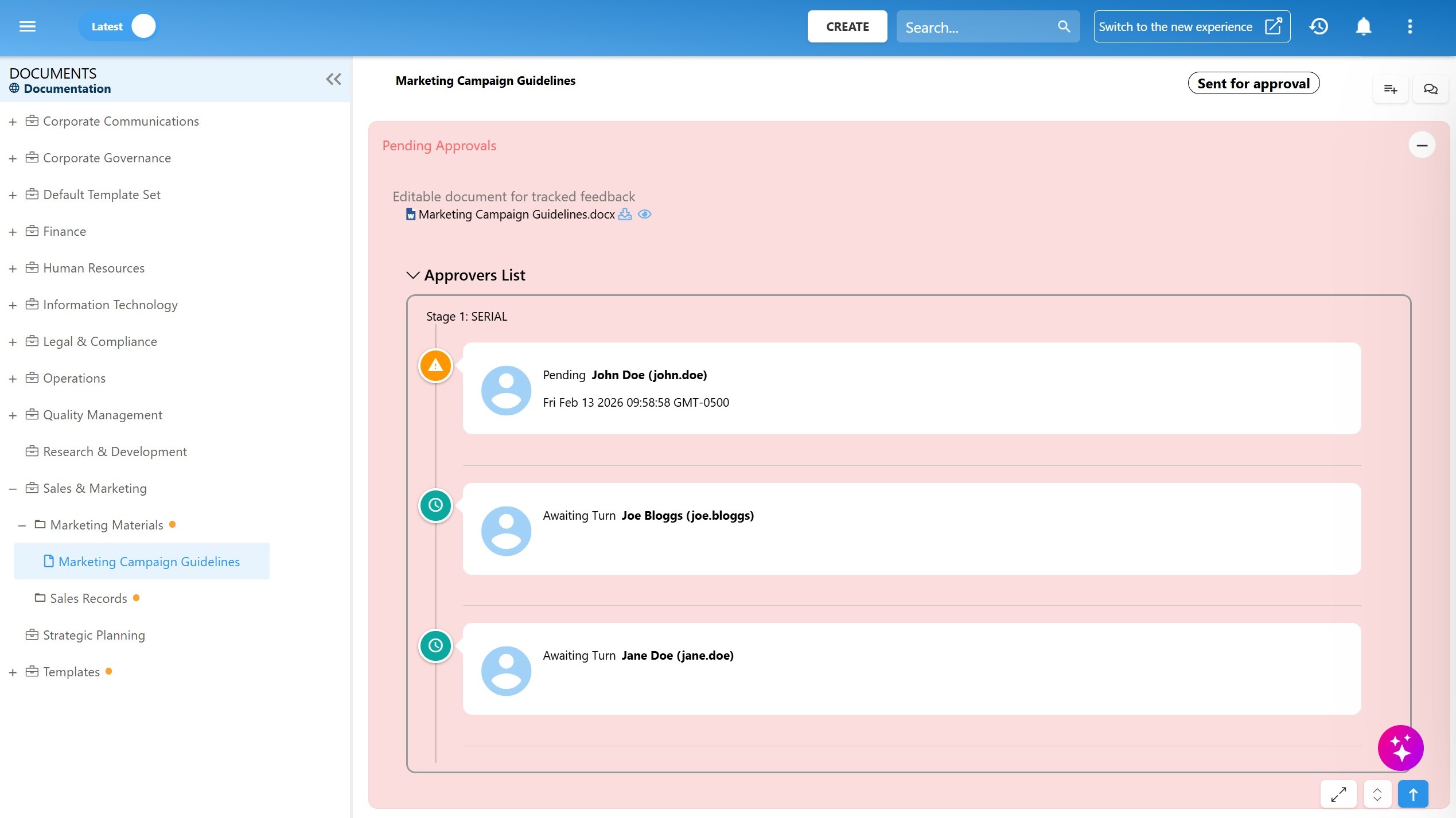1456x818 pixels.
Task: Minimize the Pending Approvals panel
Action: [1422, 145]
